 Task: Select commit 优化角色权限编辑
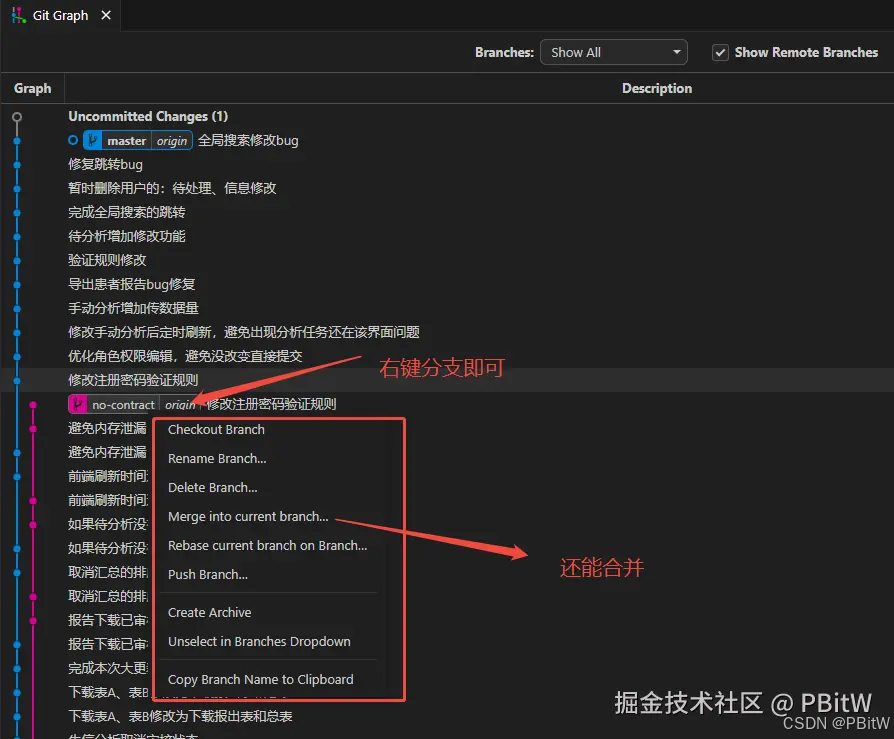pos(185,356)
